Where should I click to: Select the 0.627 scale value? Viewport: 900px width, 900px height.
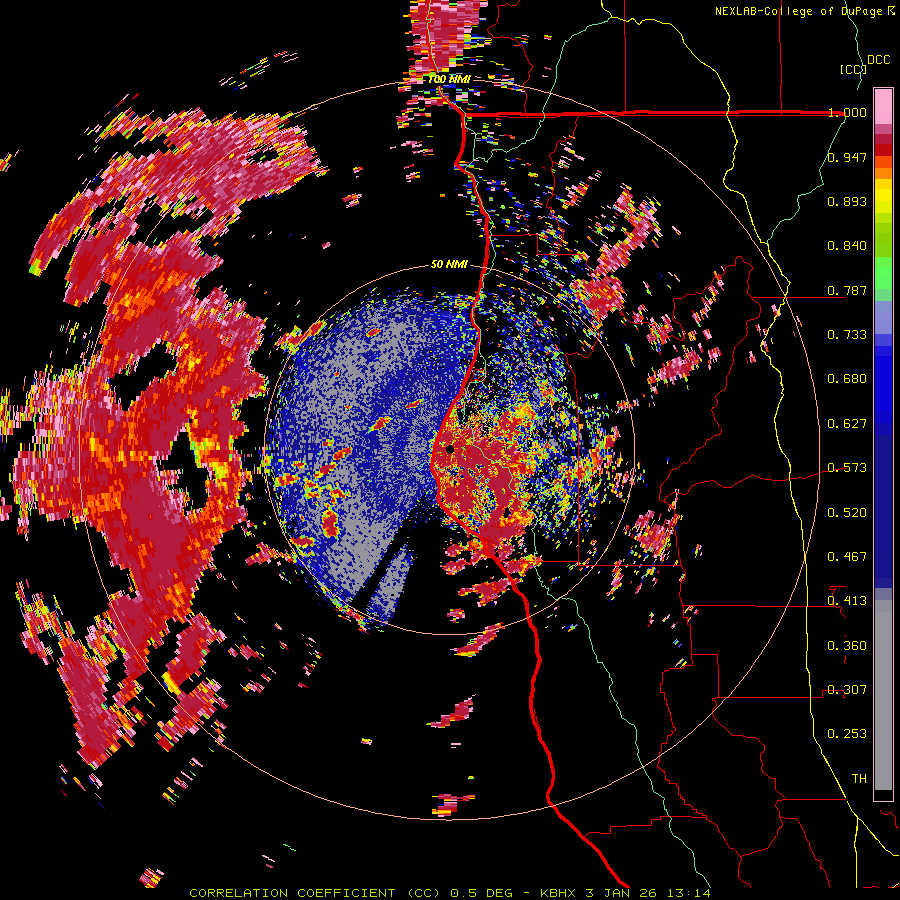pos(847,423)
